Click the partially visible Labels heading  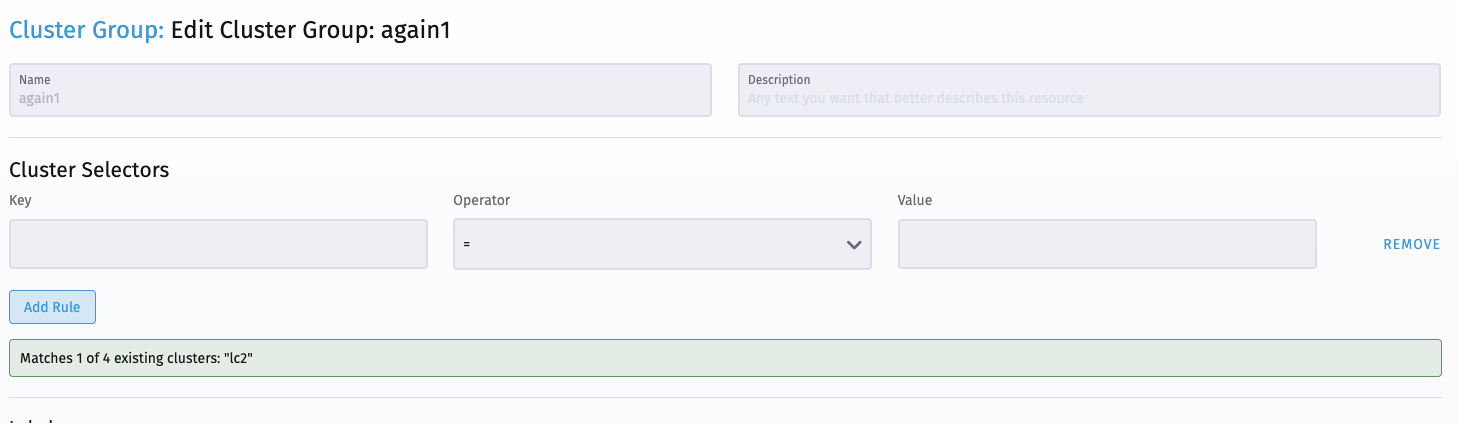[x=32, y=419]
